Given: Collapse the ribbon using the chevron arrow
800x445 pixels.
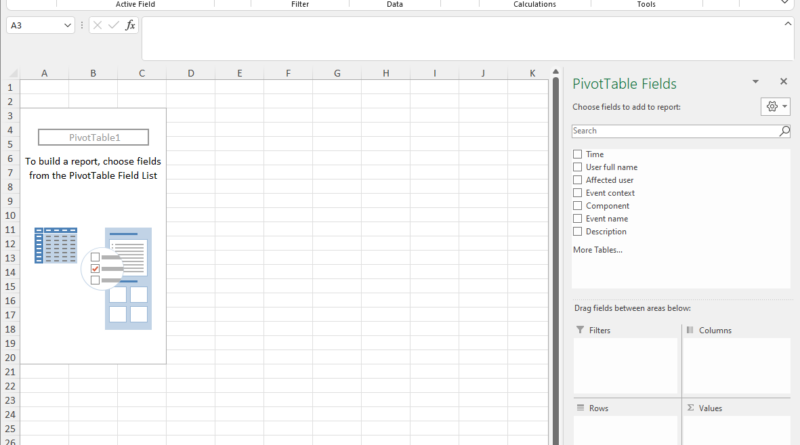Looking at the screenshot, I should (785, 3).
